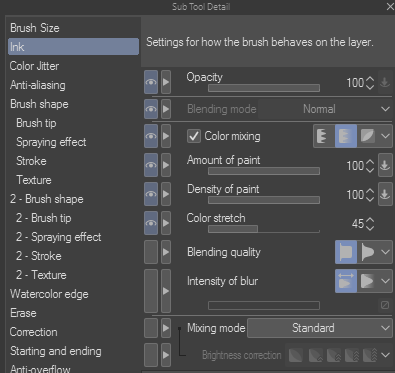The height and width of the screenshot is (373, 395).
Task: Open Brightness correction options chevron
Action: click(385, 355)
